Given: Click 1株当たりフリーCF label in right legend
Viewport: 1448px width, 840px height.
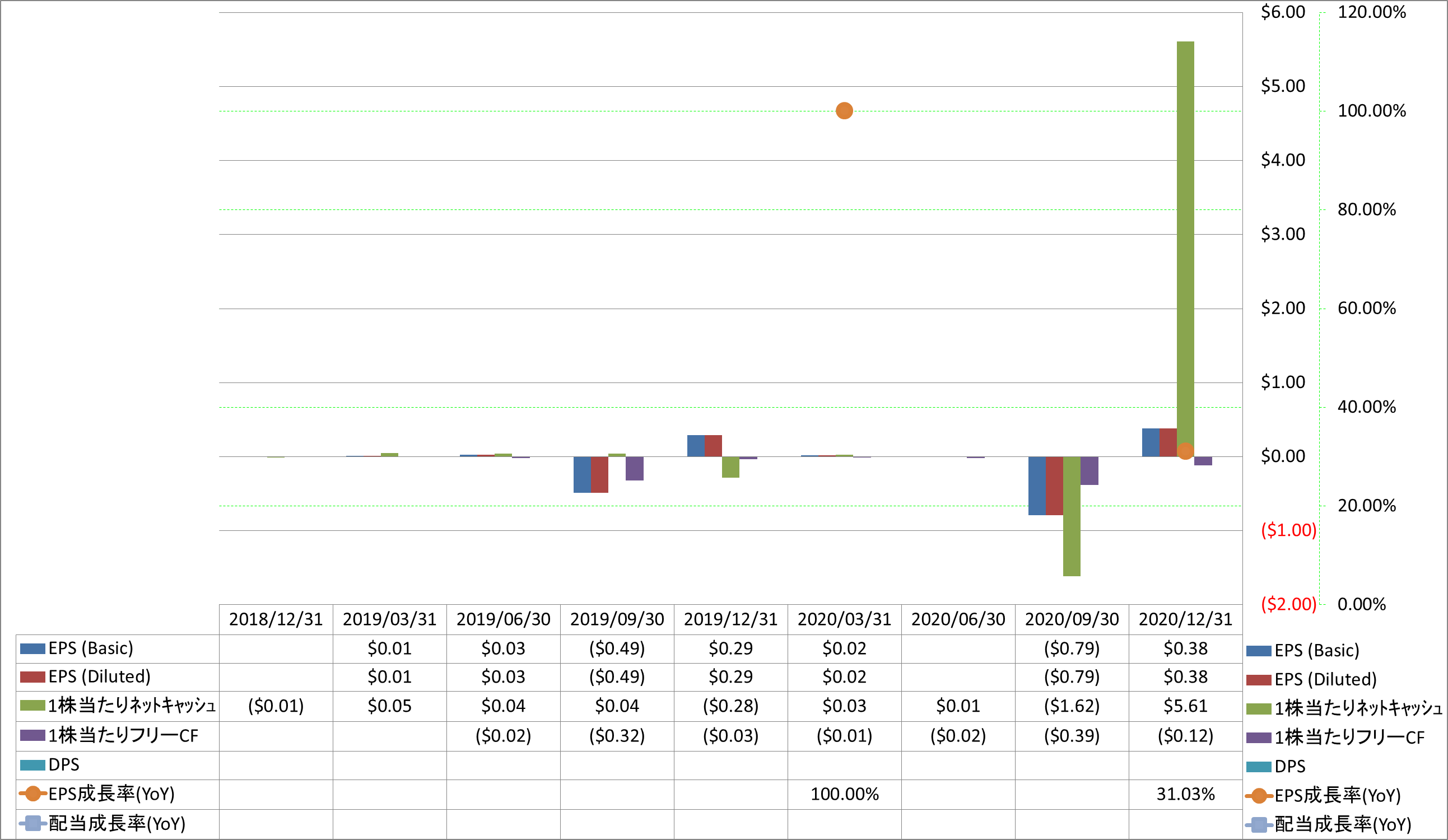Looking at the screenshot, I should coord(1350,737).
